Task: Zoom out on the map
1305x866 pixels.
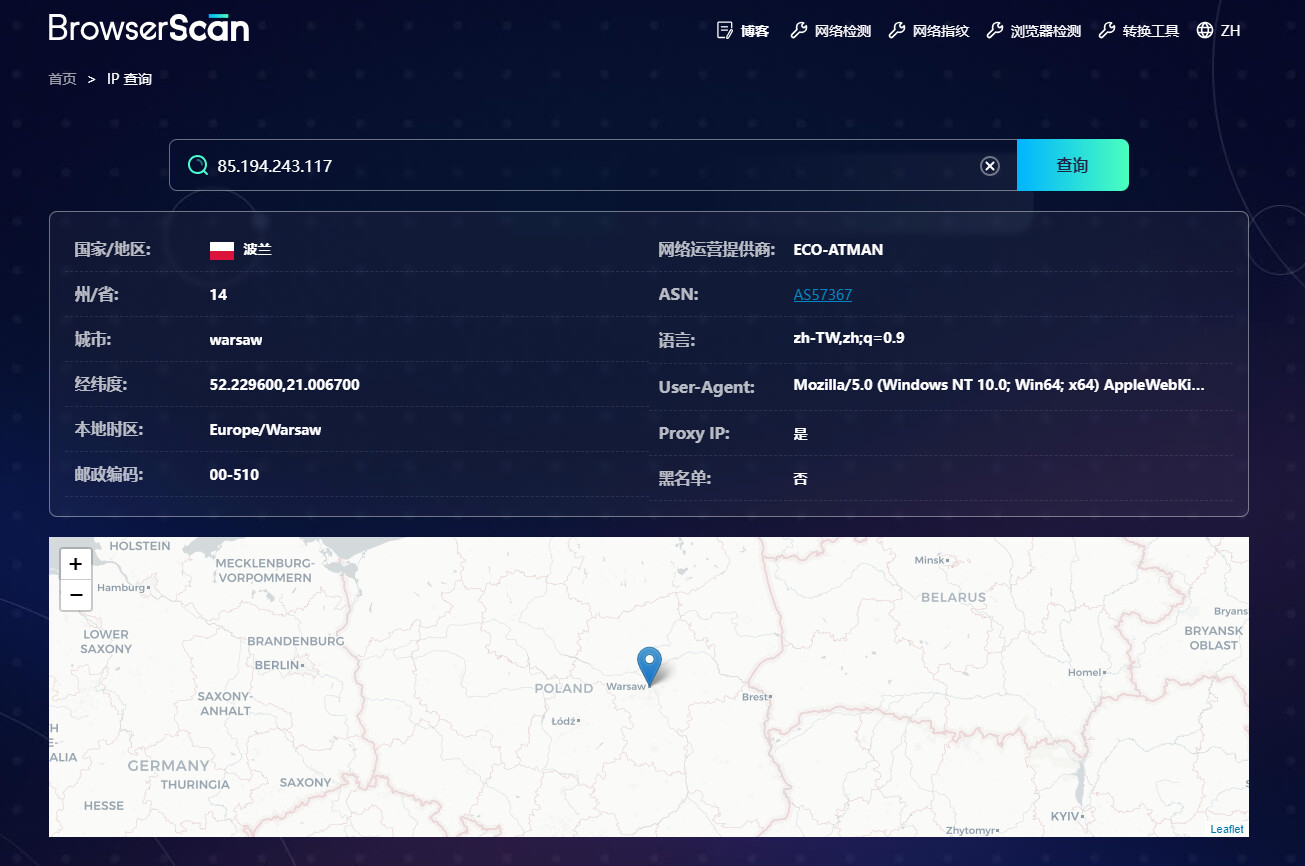Action: [x=76, y=595]
